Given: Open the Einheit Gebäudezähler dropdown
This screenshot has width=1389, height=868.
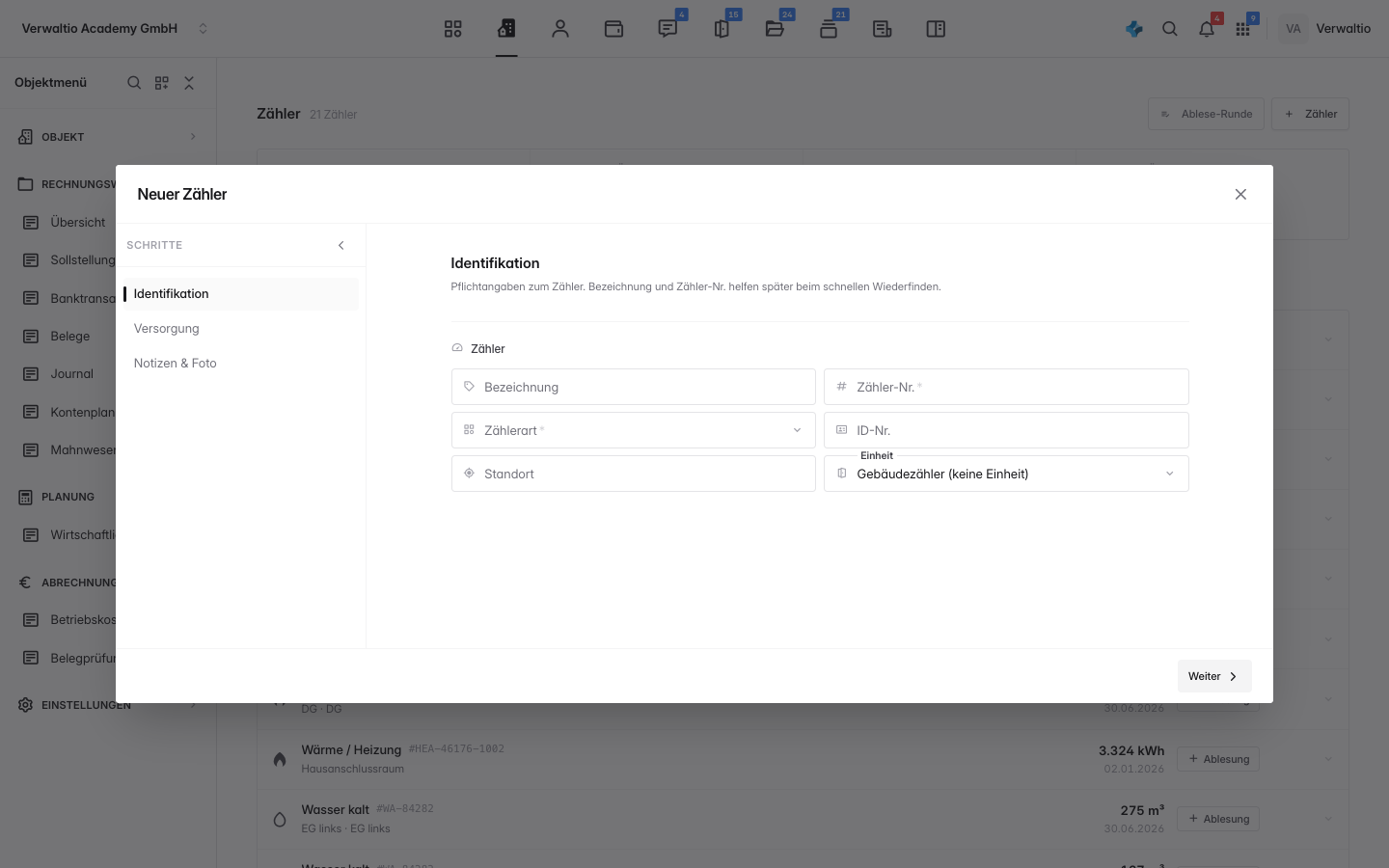Looking at the screenshot, I should coord(1006,474).
